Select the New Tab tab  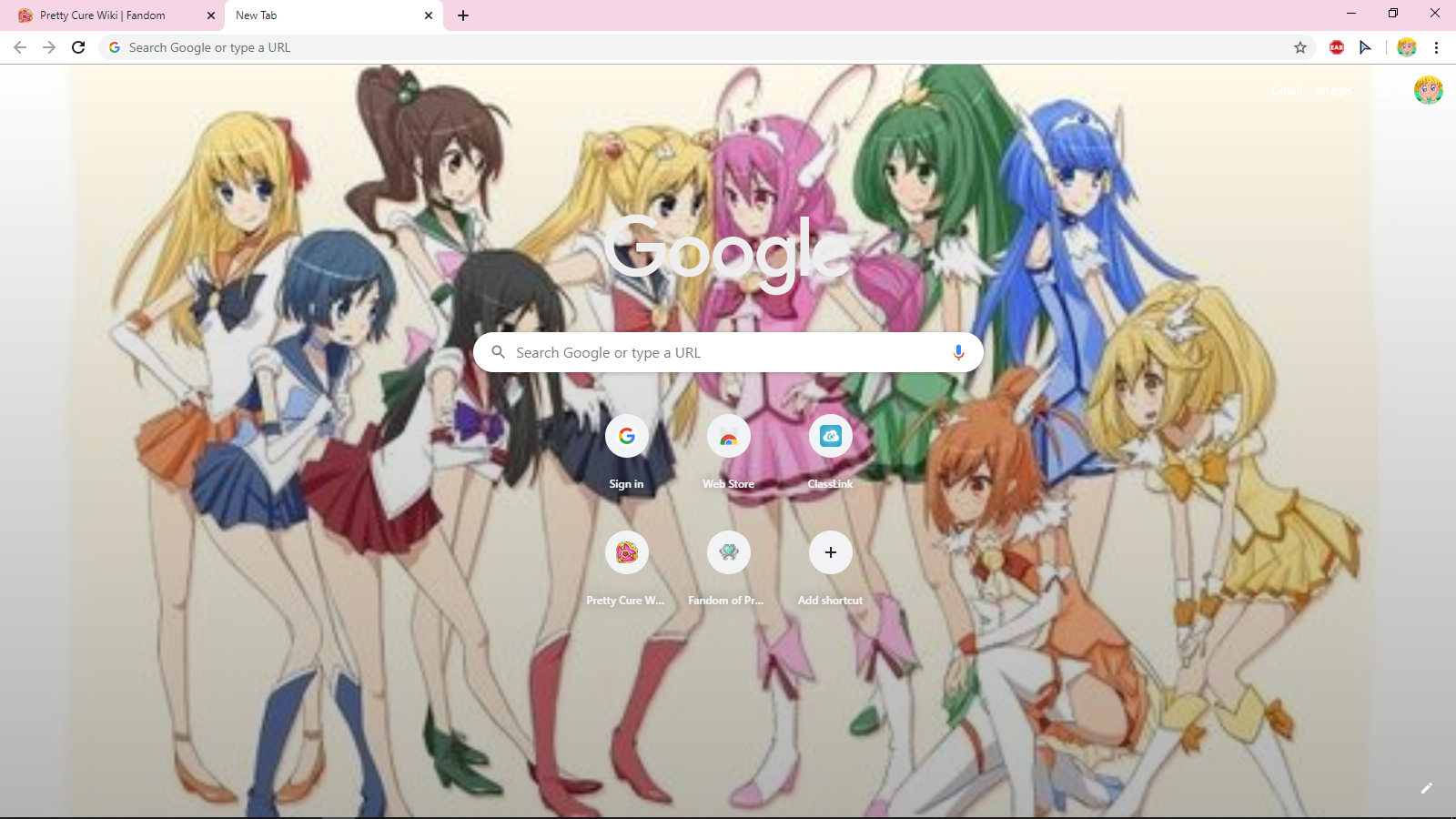[334, 15]
